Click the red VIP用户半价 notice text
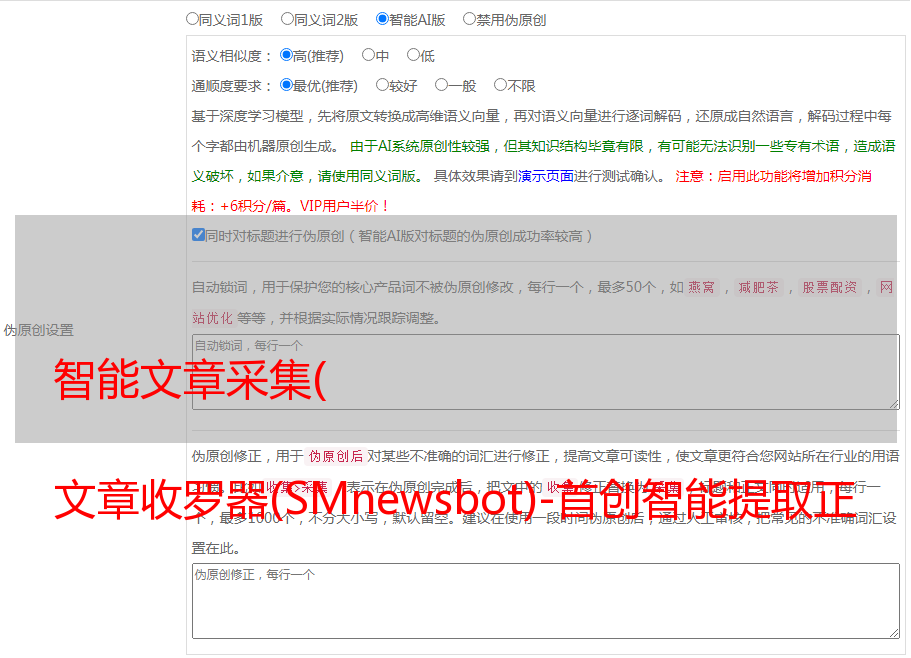Image resolution: width=911 pixels, height=658 pixels. point(345,206)
